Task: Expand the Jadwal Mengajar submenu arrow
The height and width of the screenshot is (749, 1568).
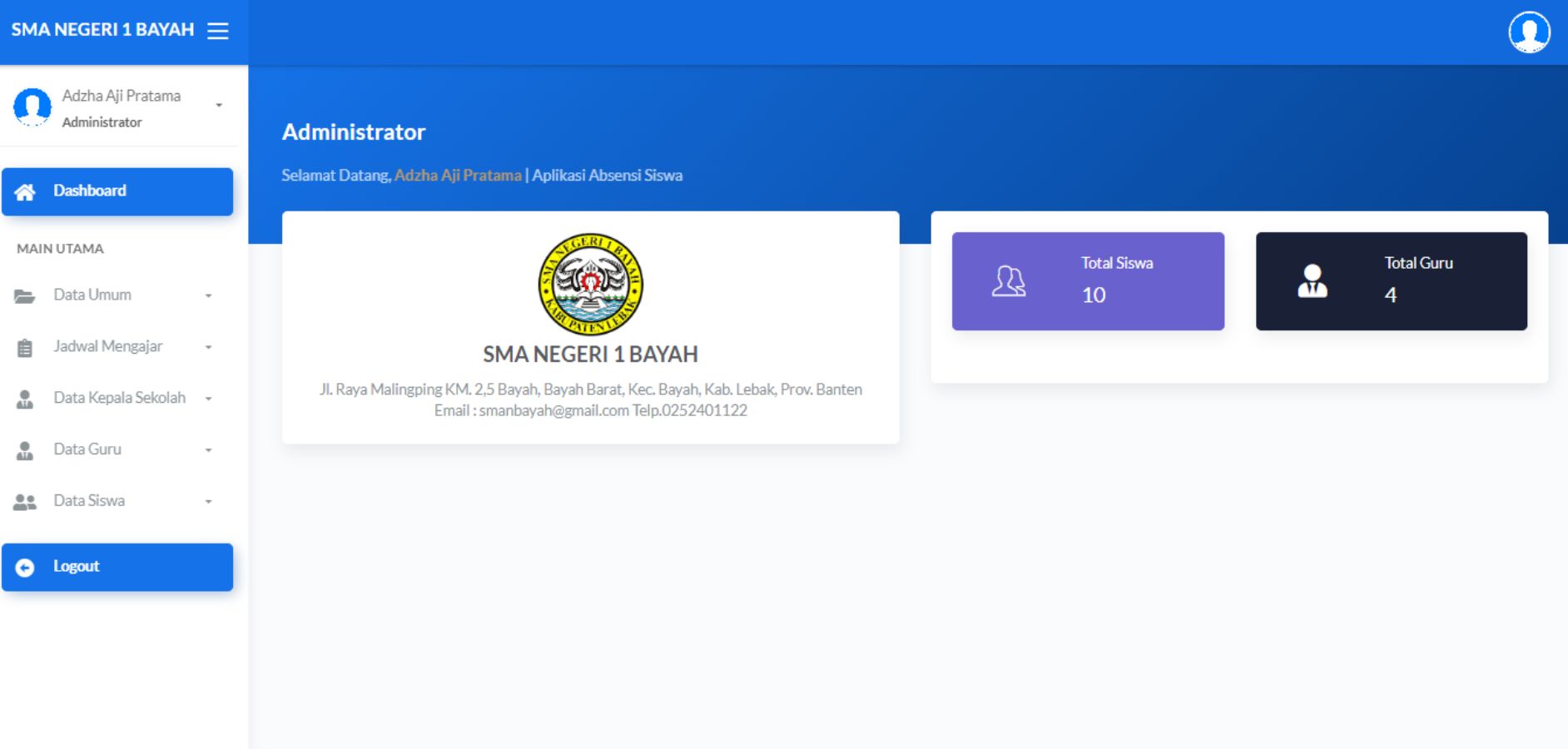Action: point(209,348)
